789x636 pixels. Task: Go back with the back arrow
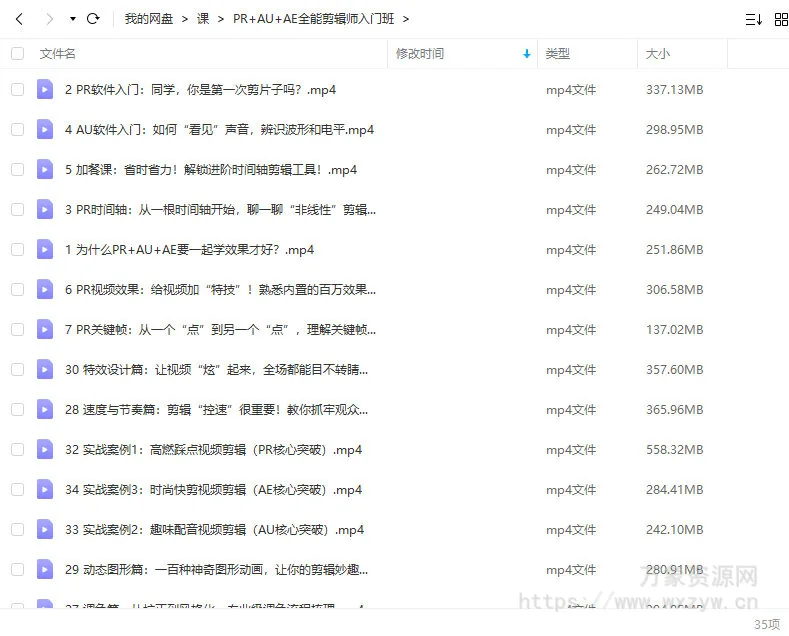(19, 19)
